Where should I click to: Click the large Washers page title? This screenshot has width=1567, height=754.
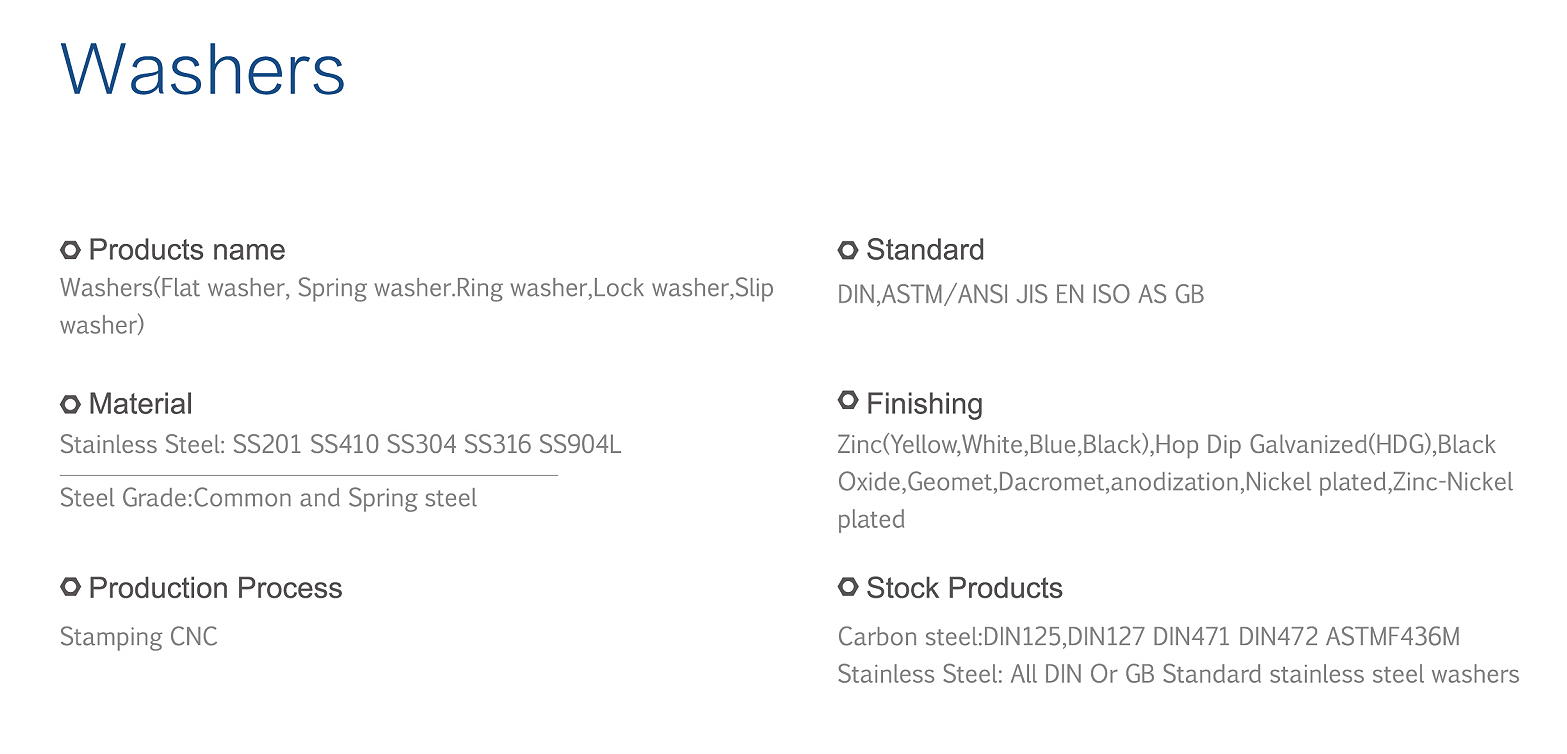(203, 70)
